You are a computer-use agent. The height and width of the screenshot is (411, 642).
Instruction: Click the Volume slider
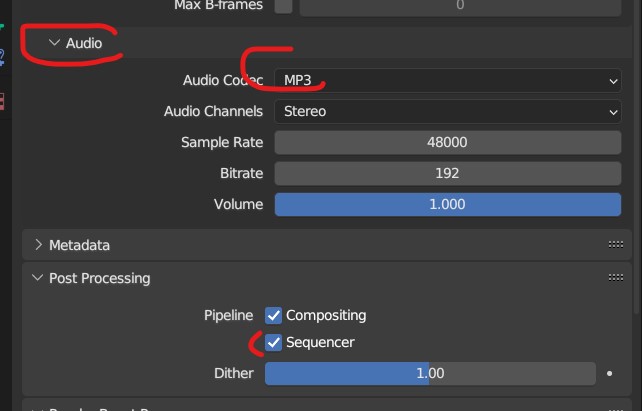click(x=448, y=205)
